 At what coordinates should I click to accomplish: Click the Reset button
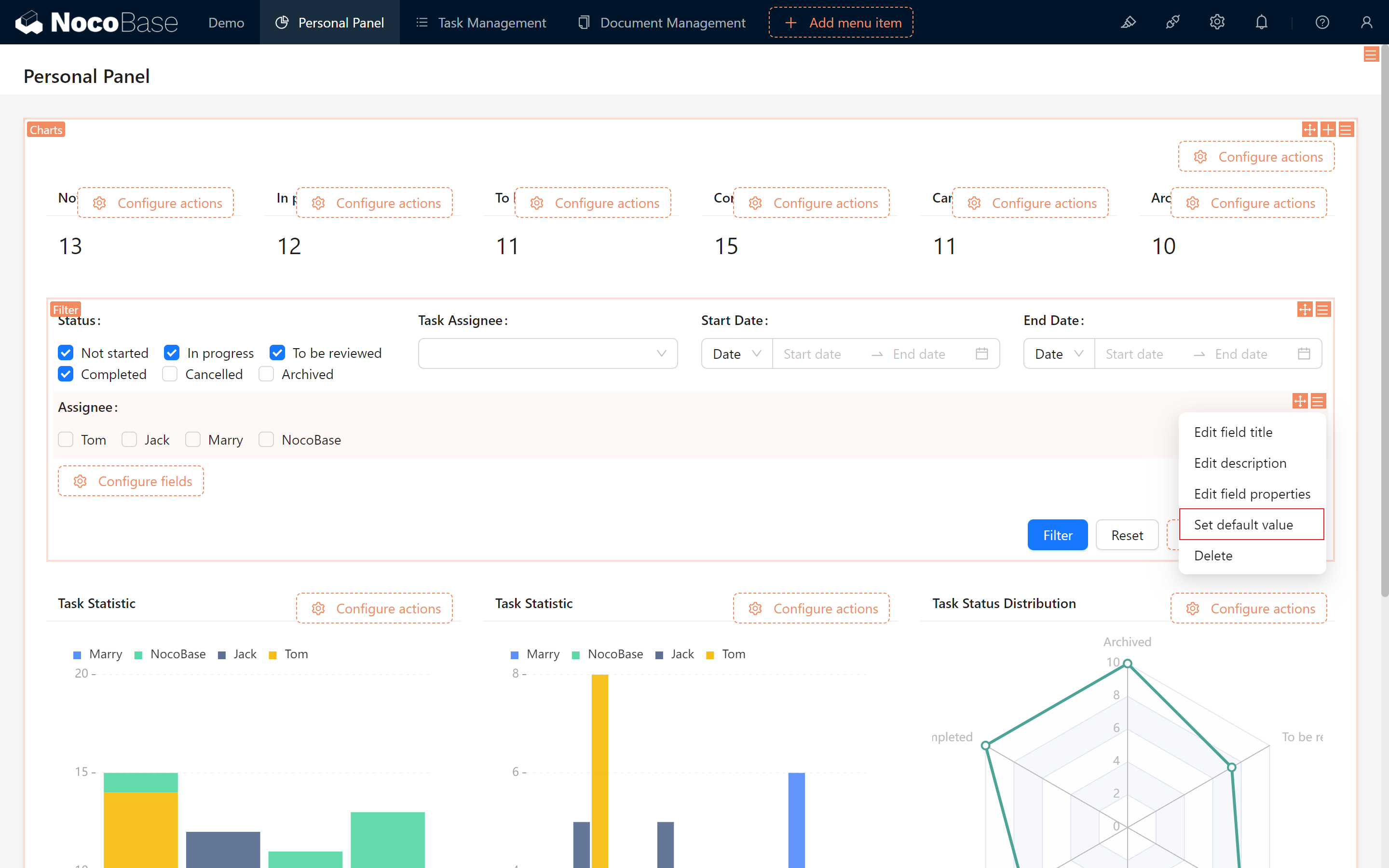(x=1127, y=535)
